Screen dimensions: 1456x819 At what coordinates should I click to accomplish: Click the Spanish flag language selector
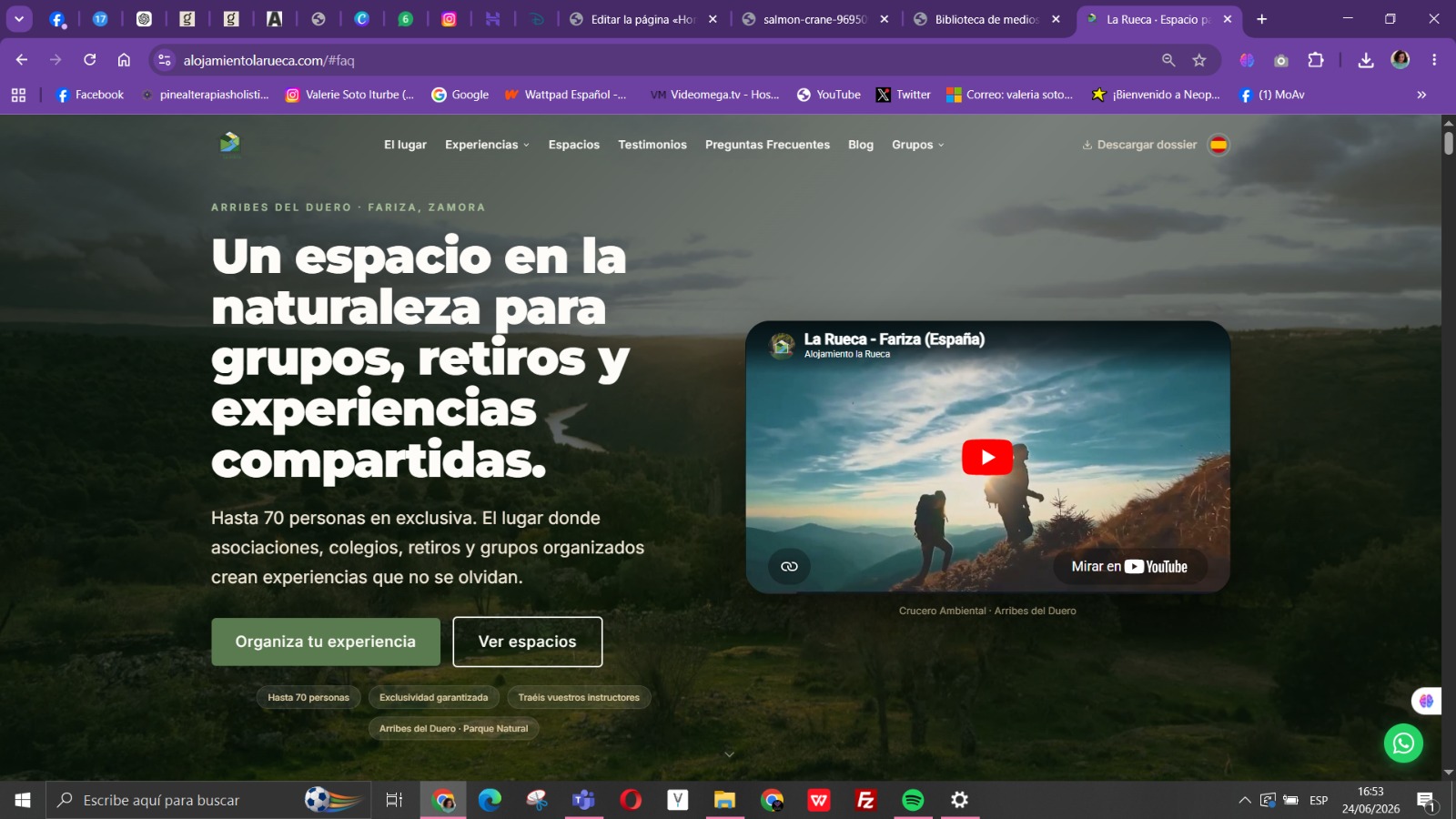tap(1218, 145)
